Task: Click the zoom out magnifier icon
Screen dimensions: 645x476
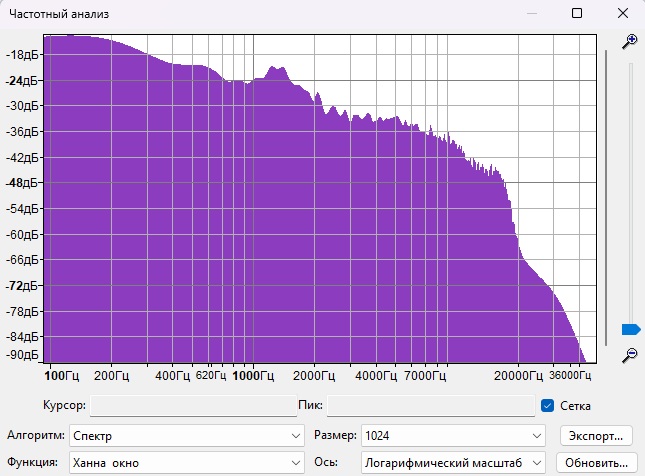Action: point(629,355)
